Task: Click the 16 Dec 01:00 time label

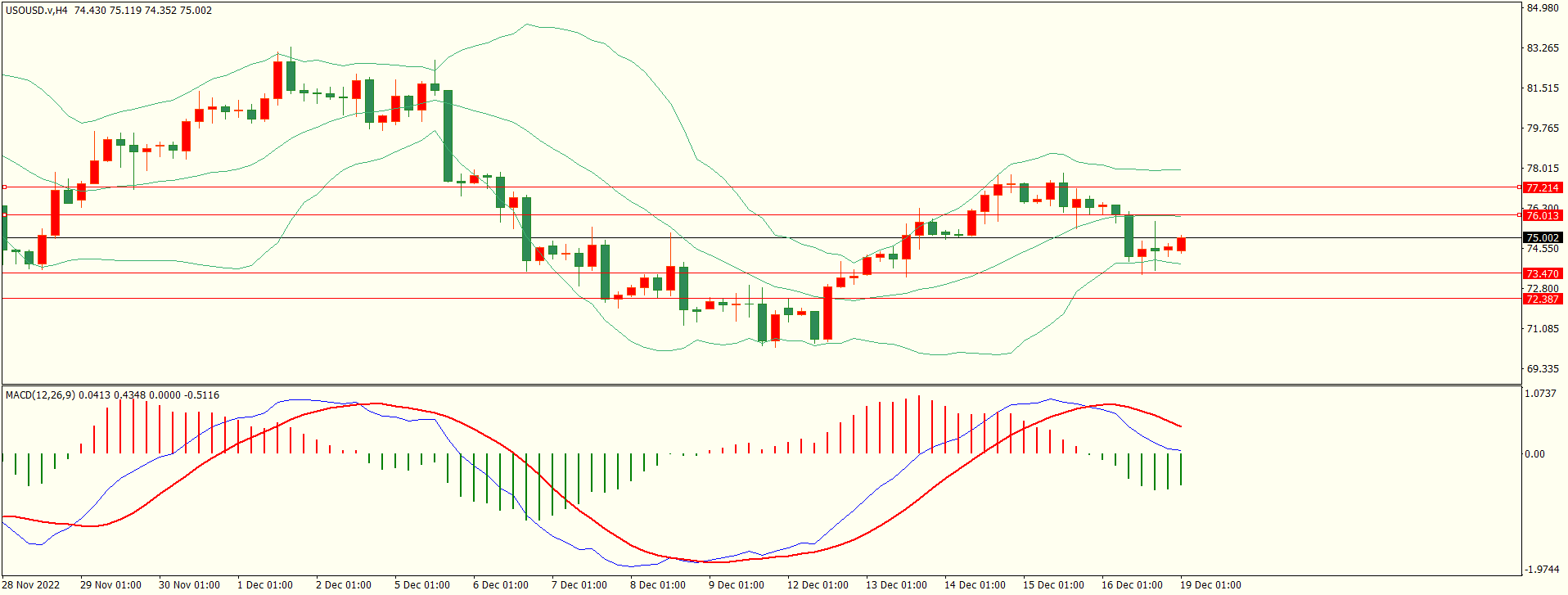Action: (1132, 585)
